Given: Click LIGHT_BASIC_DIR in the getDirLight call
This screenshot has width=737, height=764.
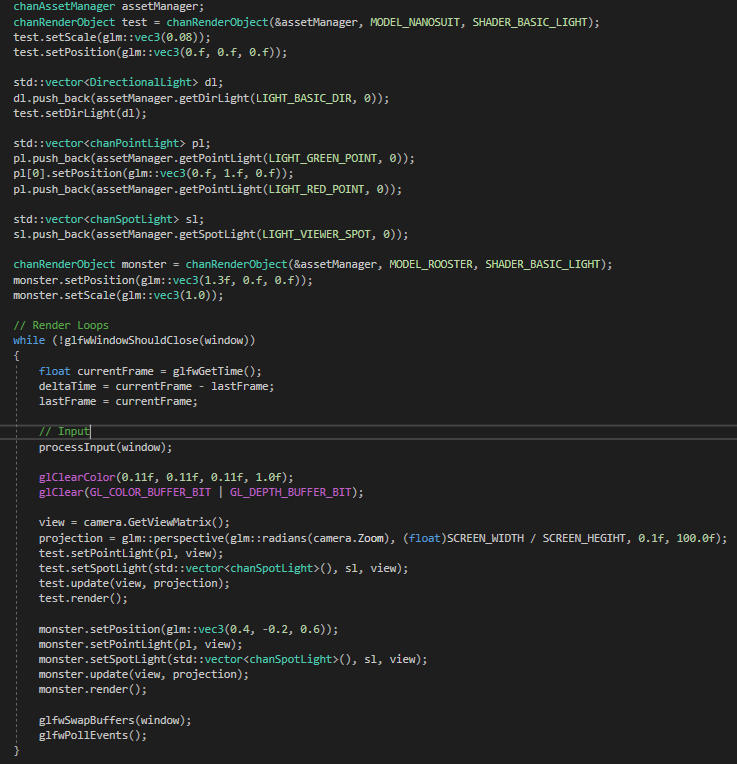Looking at the screenshot, I should tap(303, 98).
